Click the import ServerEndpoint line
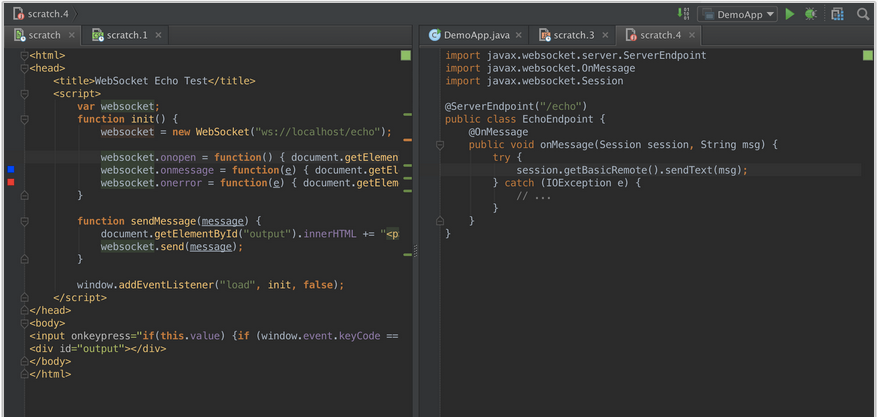The height and width of the screenshot is (417, 878). tap(576, 55)
